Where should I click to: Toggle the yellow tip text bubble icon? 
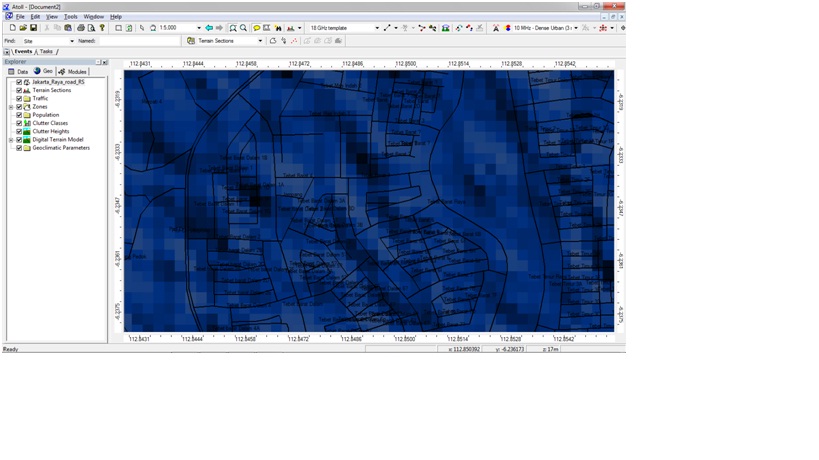(x=256, y=28)
